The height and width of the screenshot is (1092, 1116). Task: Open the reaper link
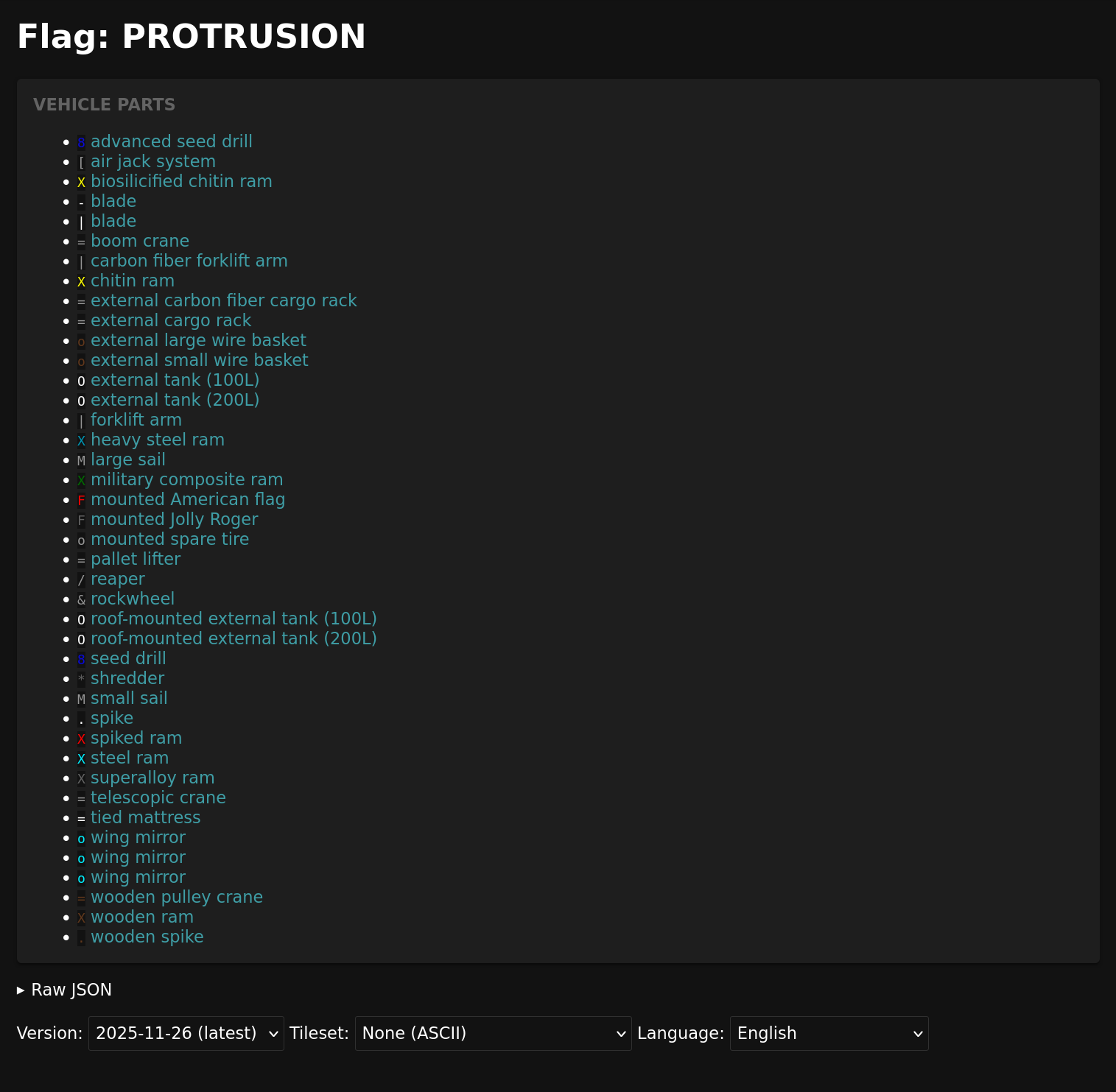(118, 579)
